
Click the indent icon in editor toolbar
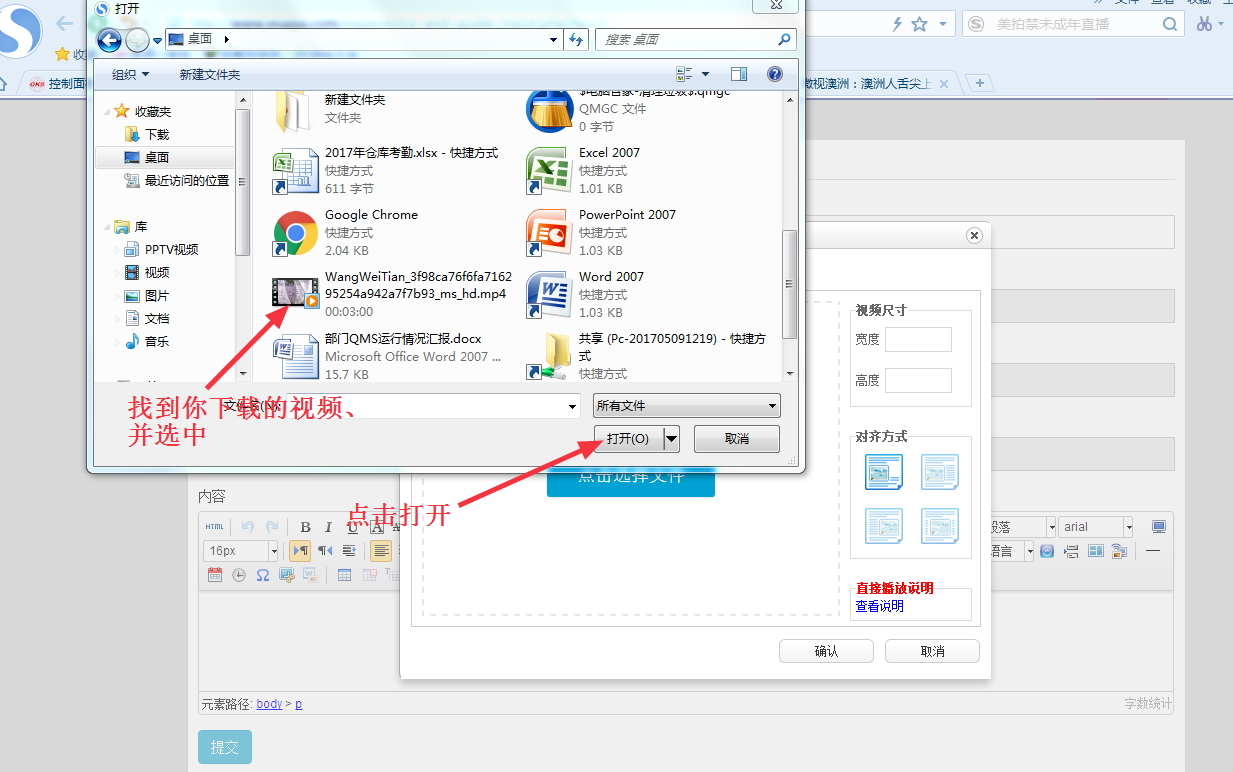click(x=349, y=551)
